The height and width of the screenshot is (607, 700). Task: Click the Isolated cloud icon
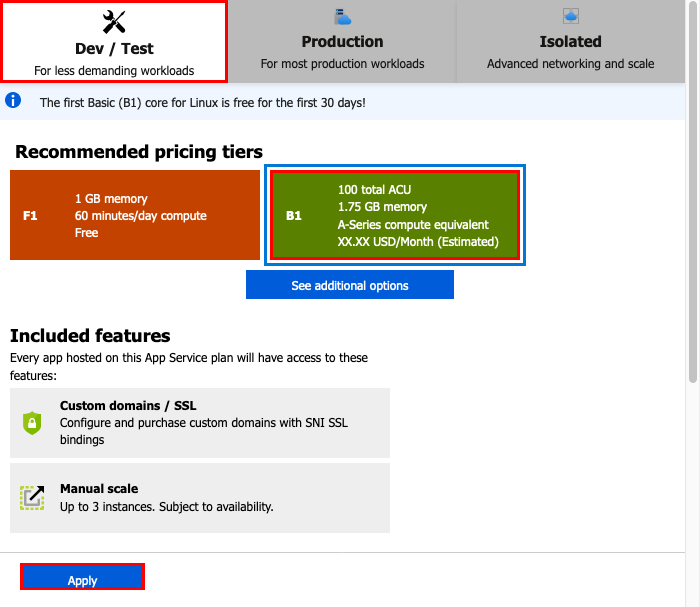coord(571,16)
